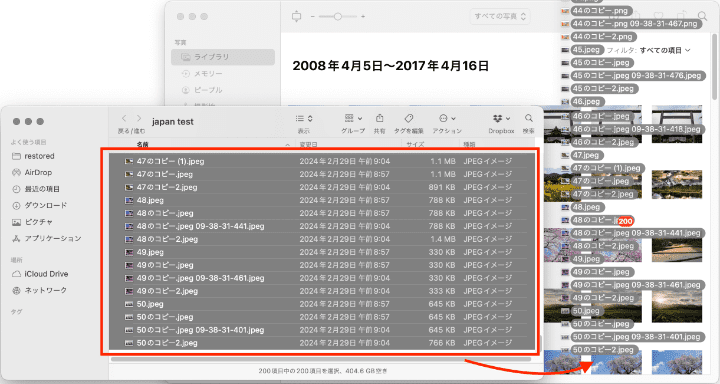Select file 49のコピー.jpeg in Finder list
Screen dimensions: 720x384
click(x=322, y=265)
